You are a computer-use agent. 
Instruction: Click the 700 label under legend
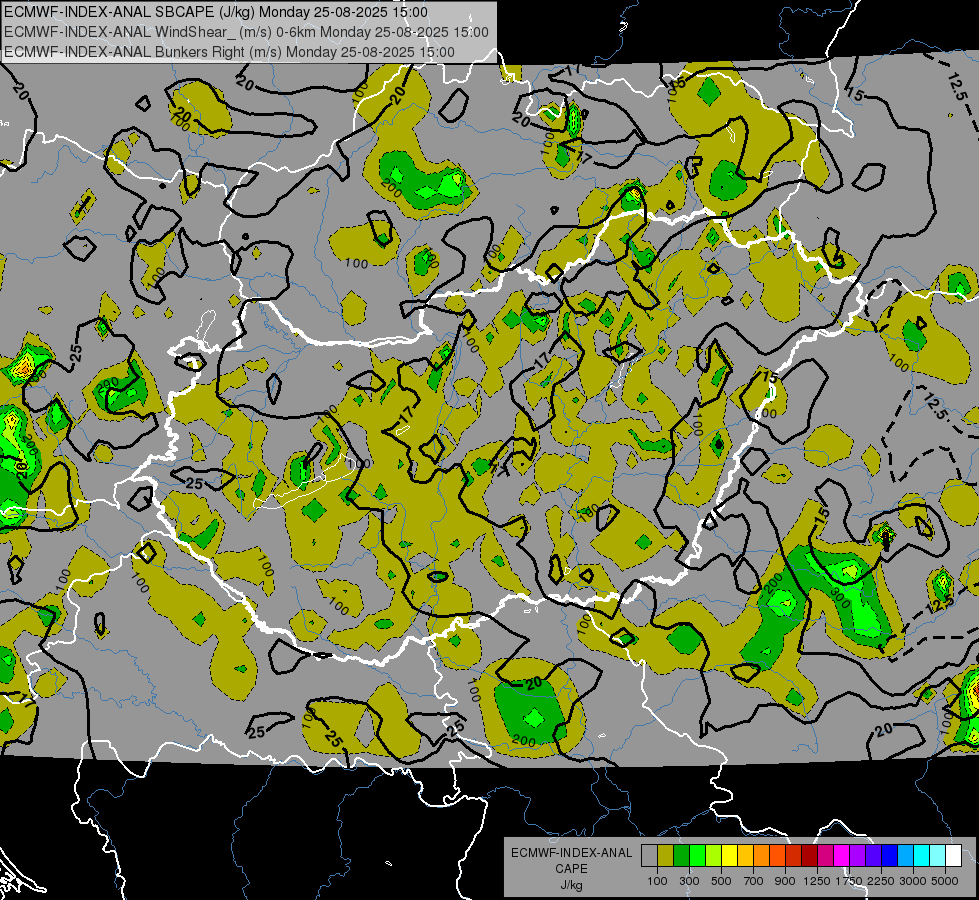point(754,881)
